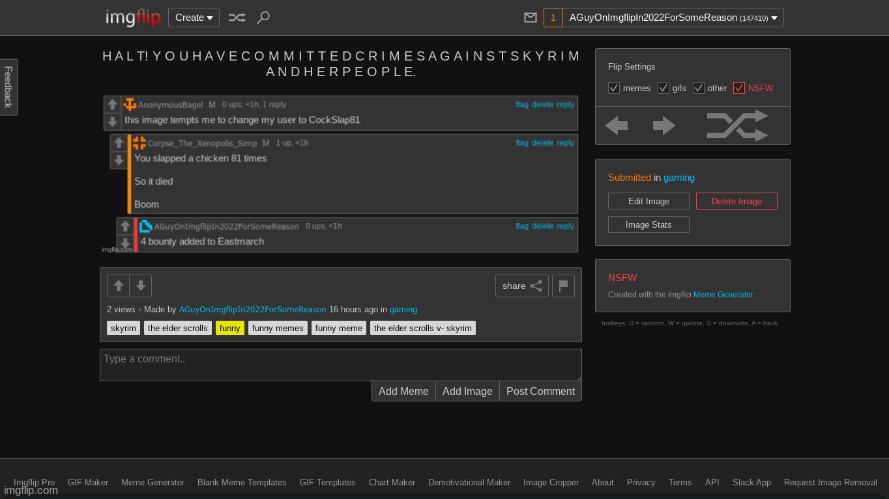
Task: Go to next image with right arrow
Action: click(663, 125)
